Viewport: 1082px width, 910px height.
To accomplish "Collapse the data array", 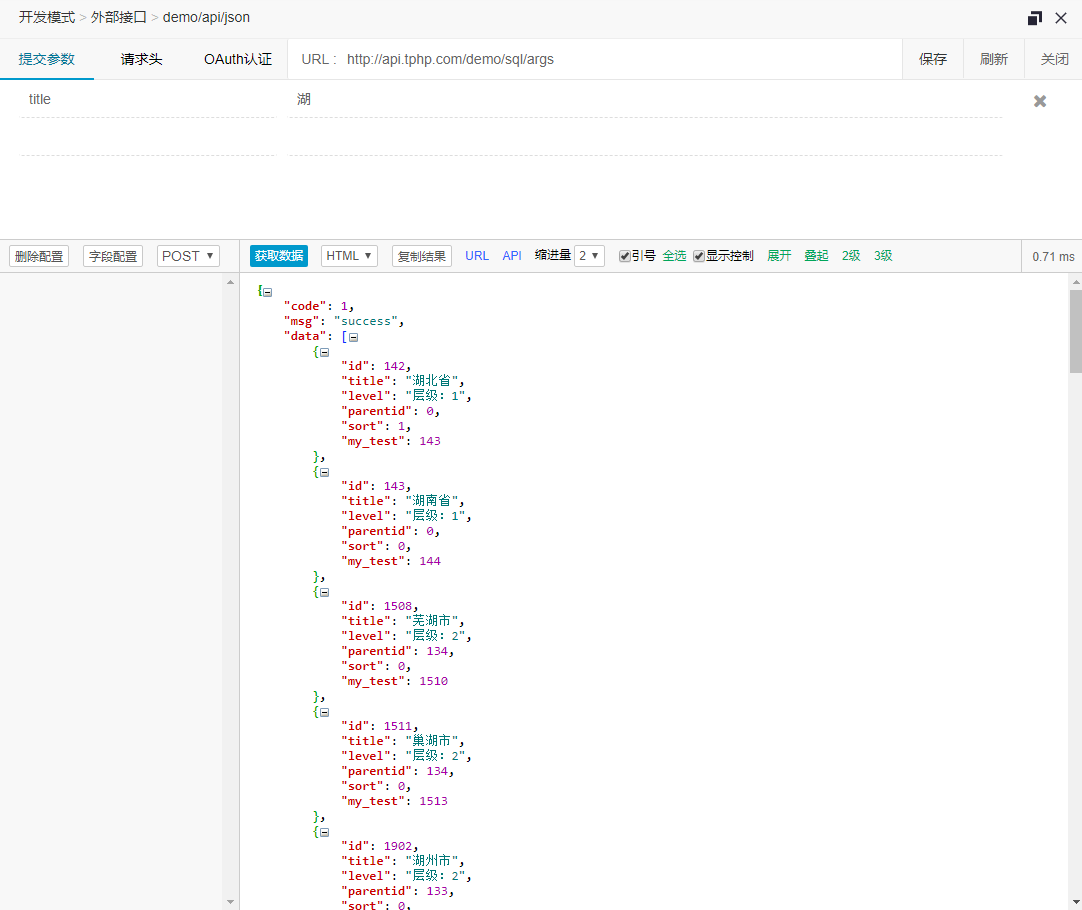I will point(353,337).
